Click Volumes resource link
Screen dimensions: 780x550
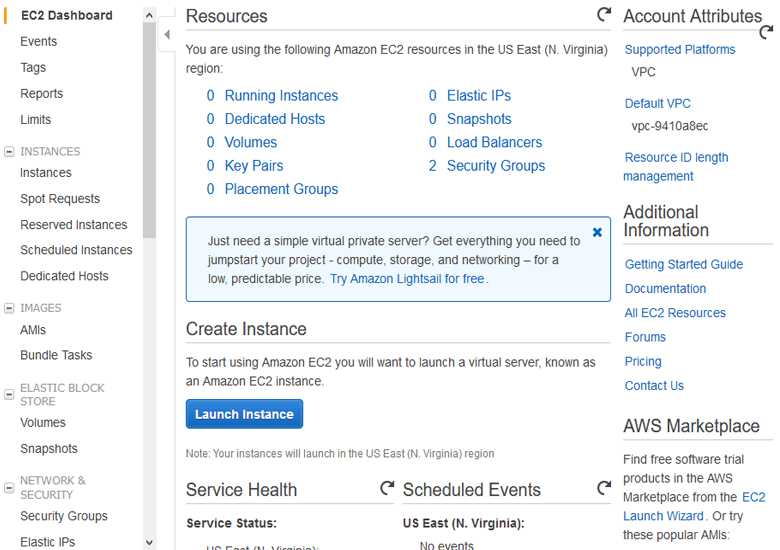coord(251,142)
